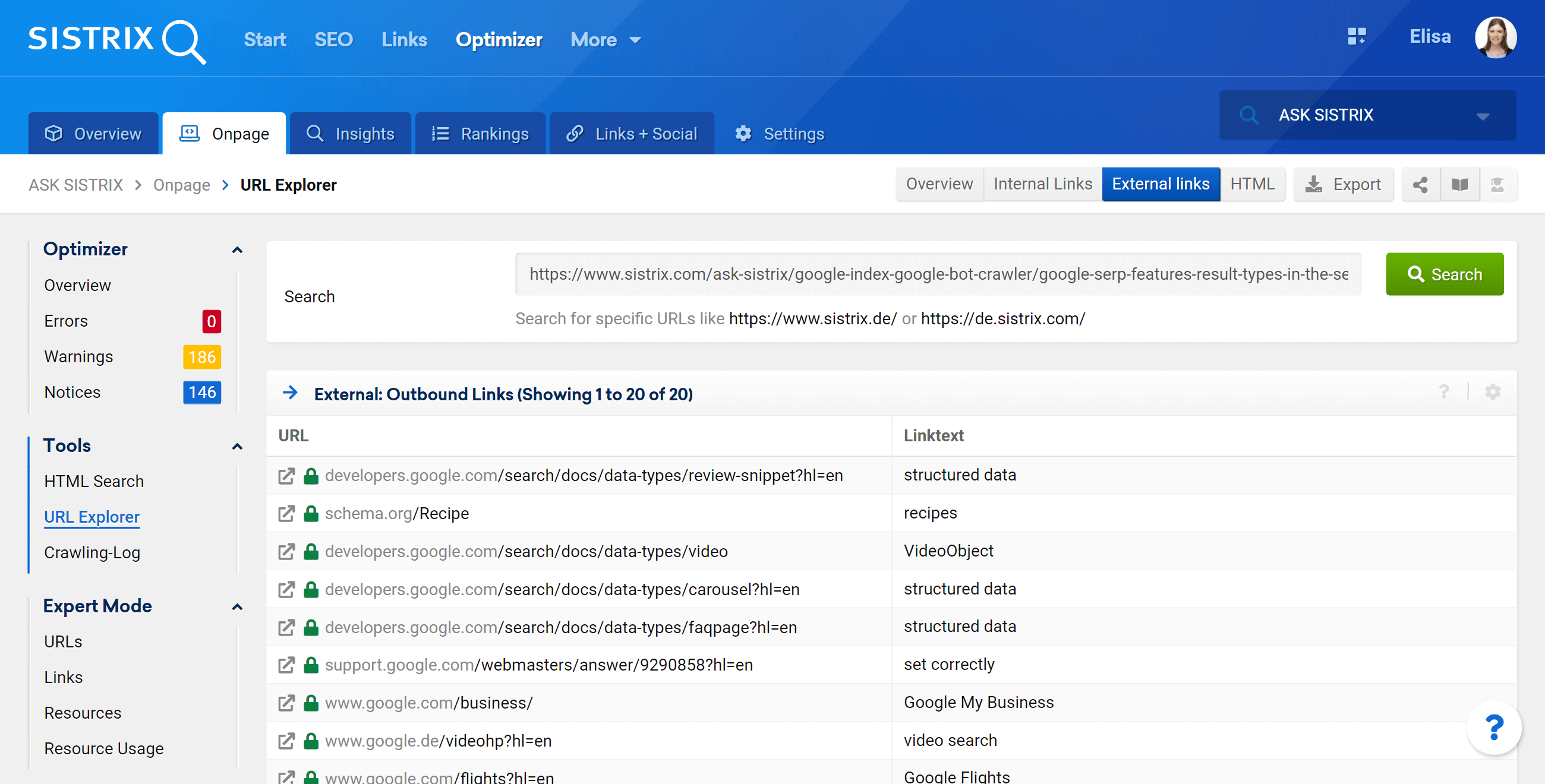Collapse the Optimizer sidebar section

tap(238, 250)
